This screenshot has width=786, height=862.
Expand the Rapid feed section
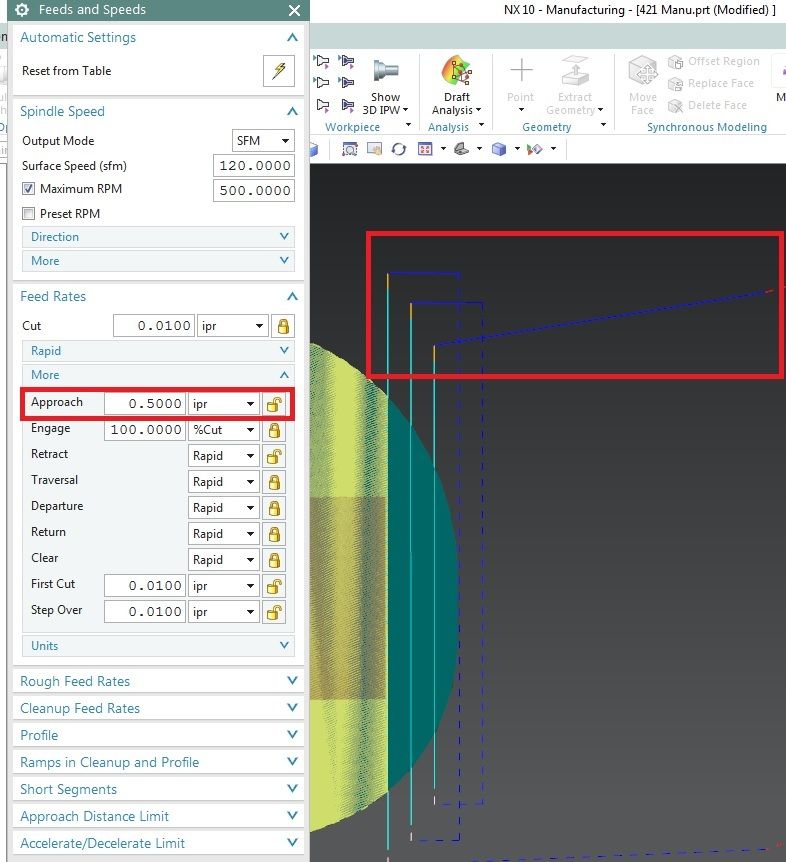click(158, 351)
